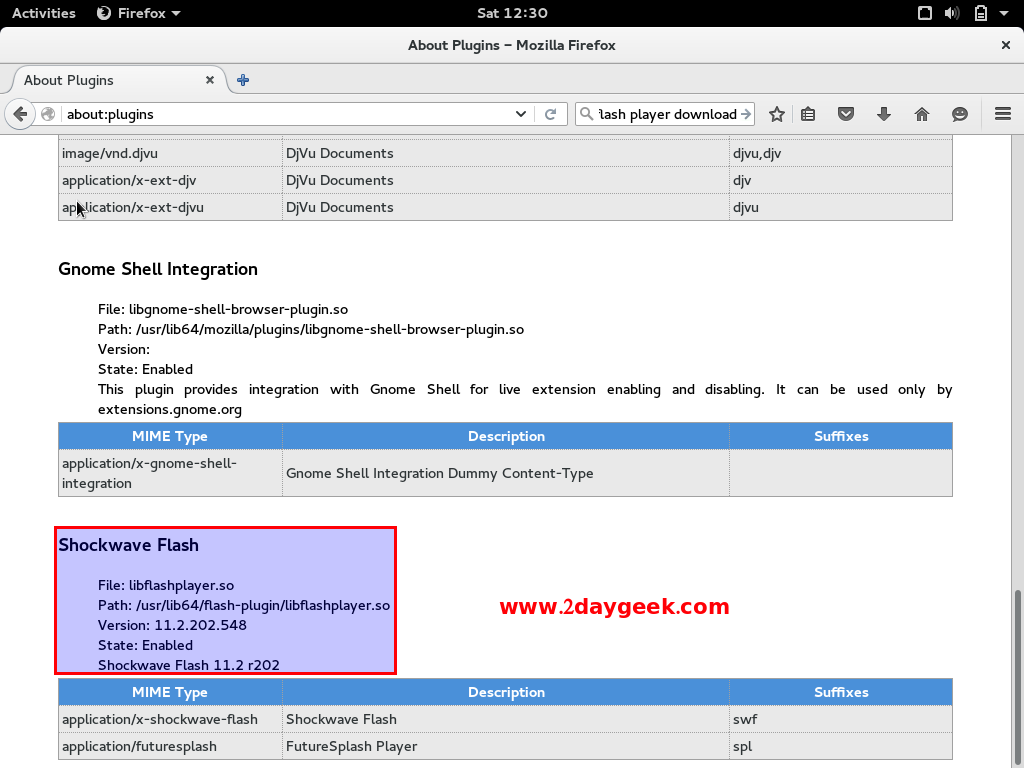Close the Firefox window
This screenshot has width=1024, height=768.
point(1006,45)
